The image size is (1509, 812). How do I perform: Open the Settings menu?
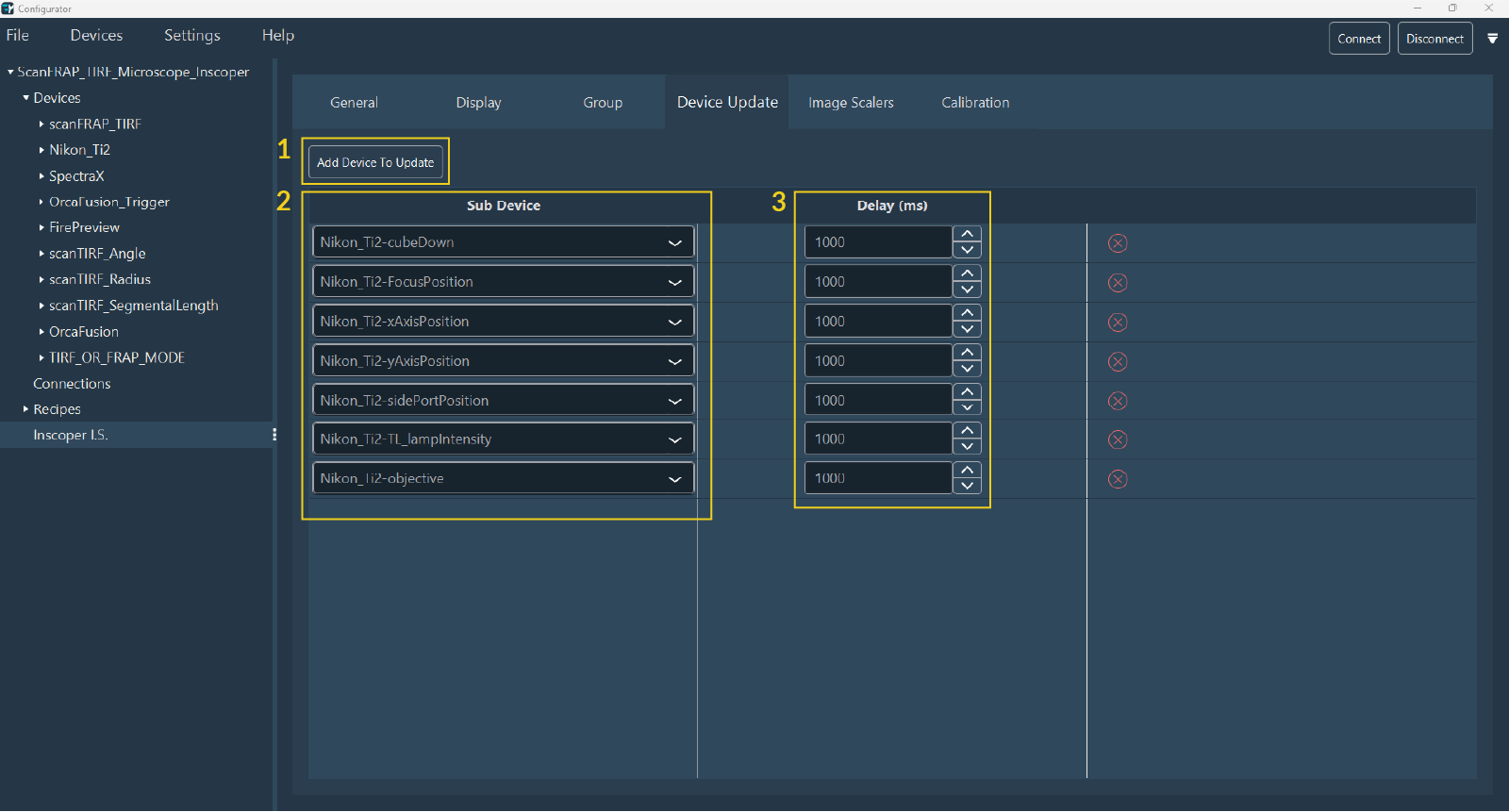point(191,35)
